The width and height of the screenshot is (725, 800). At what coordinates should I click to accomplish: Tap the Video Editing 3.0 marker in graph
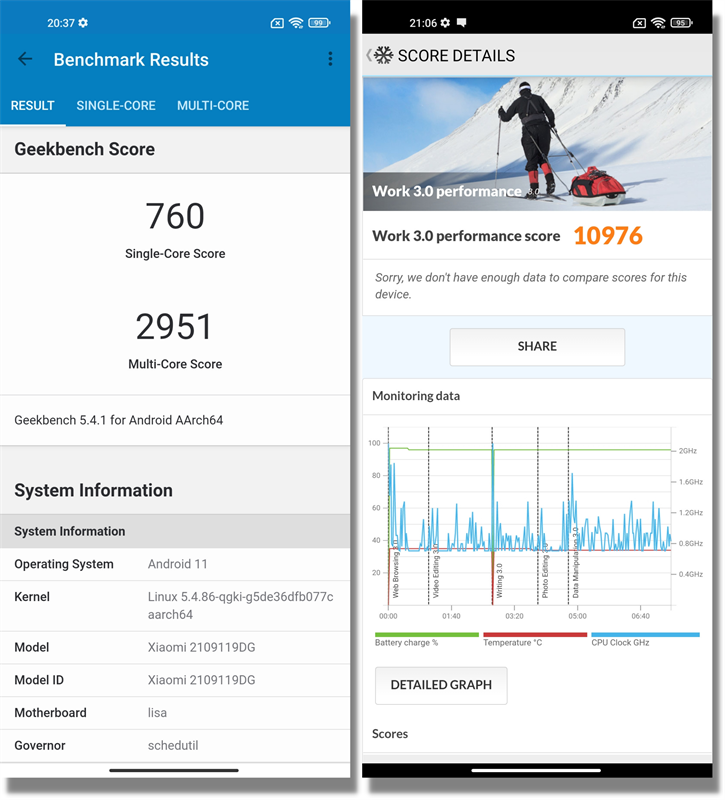(x=436, y=570)
